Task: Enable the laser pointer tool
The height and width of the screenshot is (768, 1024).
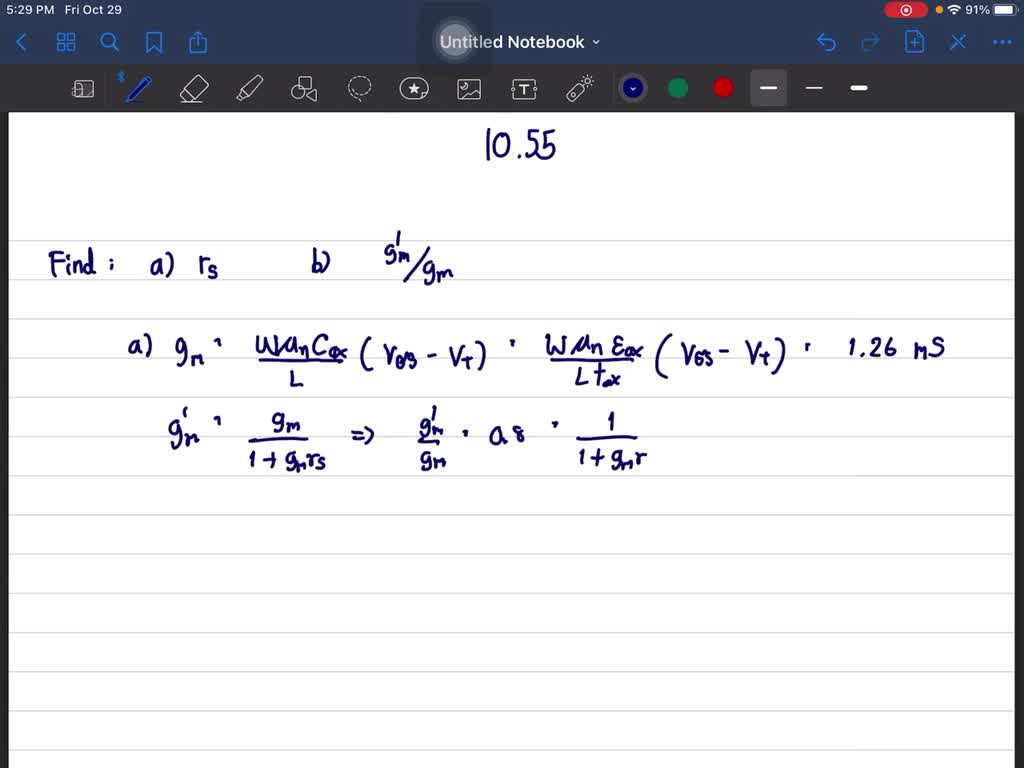Action: coord(579,88)
